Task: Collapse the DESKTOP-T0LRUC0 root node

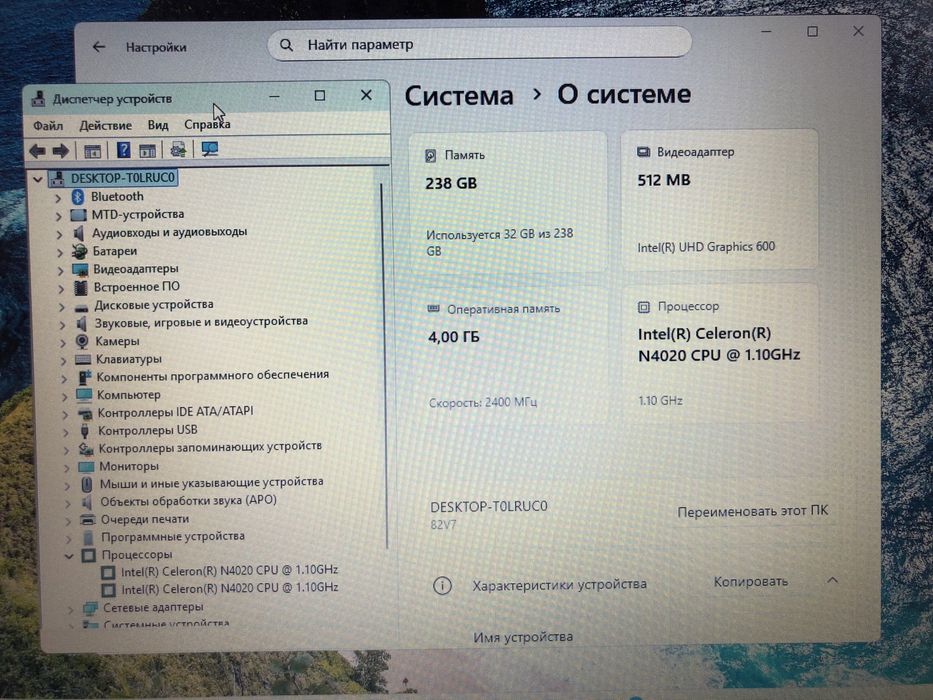Action: [x=37, y=179]
